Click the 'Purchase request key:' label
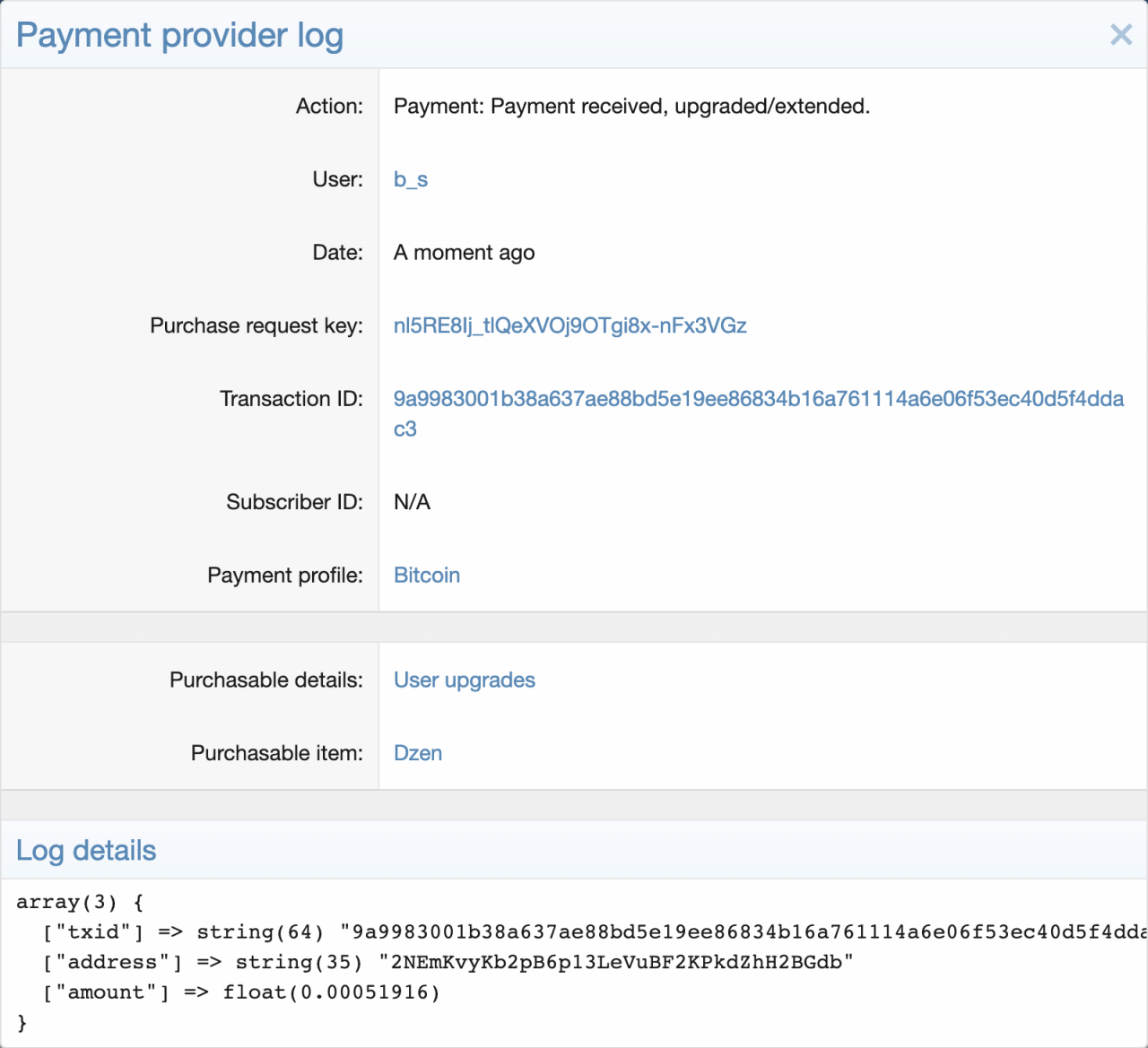This screenshot has height=1048, width=1148. click(x=257, y=325)
